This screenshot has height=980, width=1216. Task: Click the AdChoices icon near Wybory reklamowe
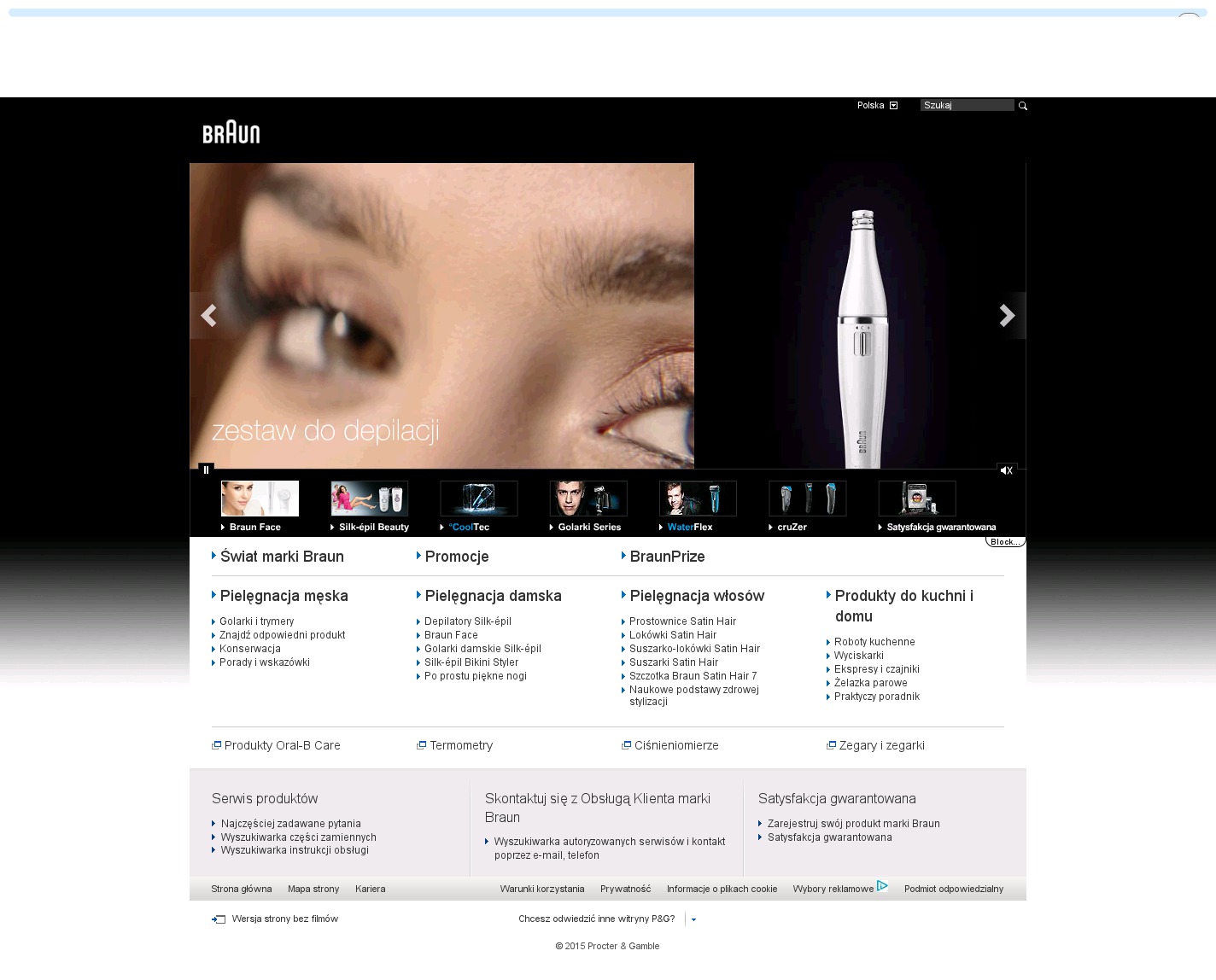[x=882, y=886]
